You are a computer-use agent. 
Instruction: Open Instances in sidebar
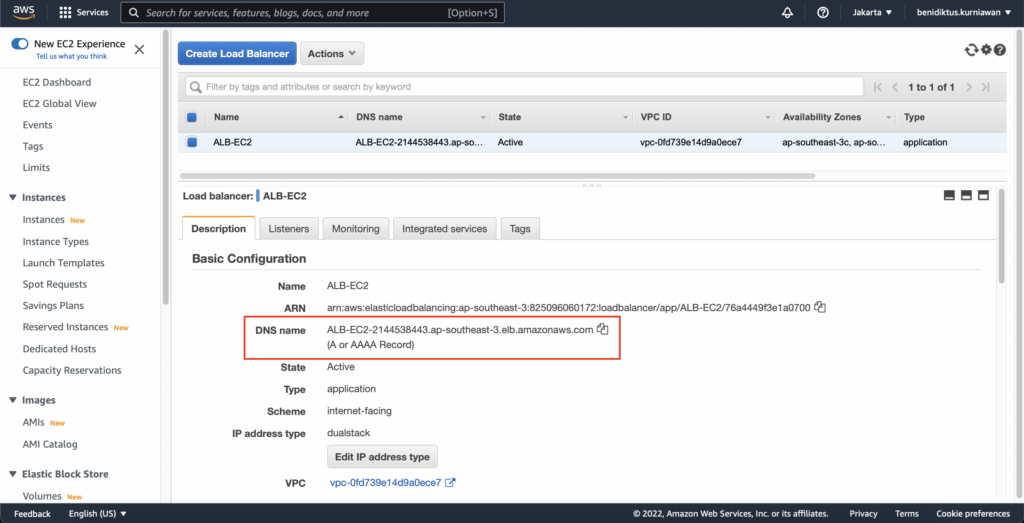43,219
